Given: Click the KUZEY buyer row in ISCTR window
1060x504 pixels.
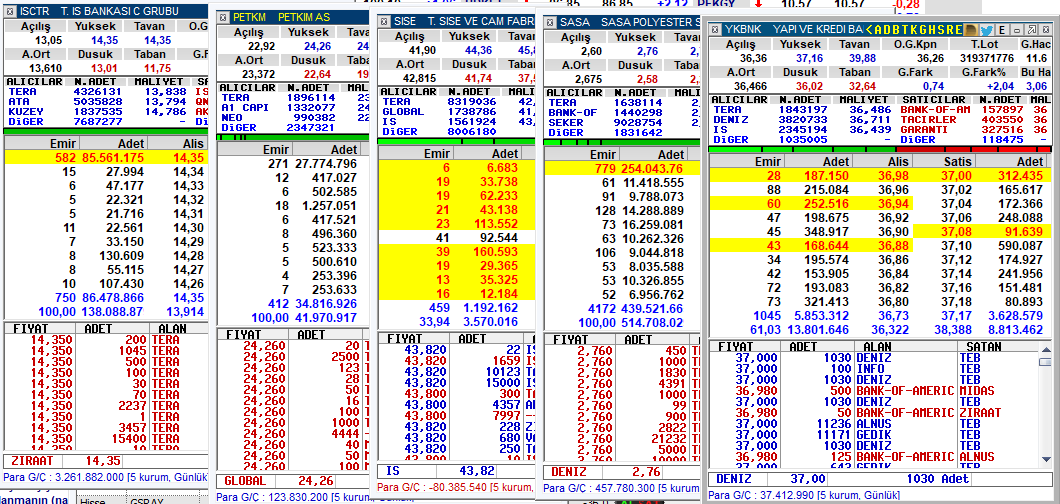Looking at the screenshot, I should (x=105, y=111).
